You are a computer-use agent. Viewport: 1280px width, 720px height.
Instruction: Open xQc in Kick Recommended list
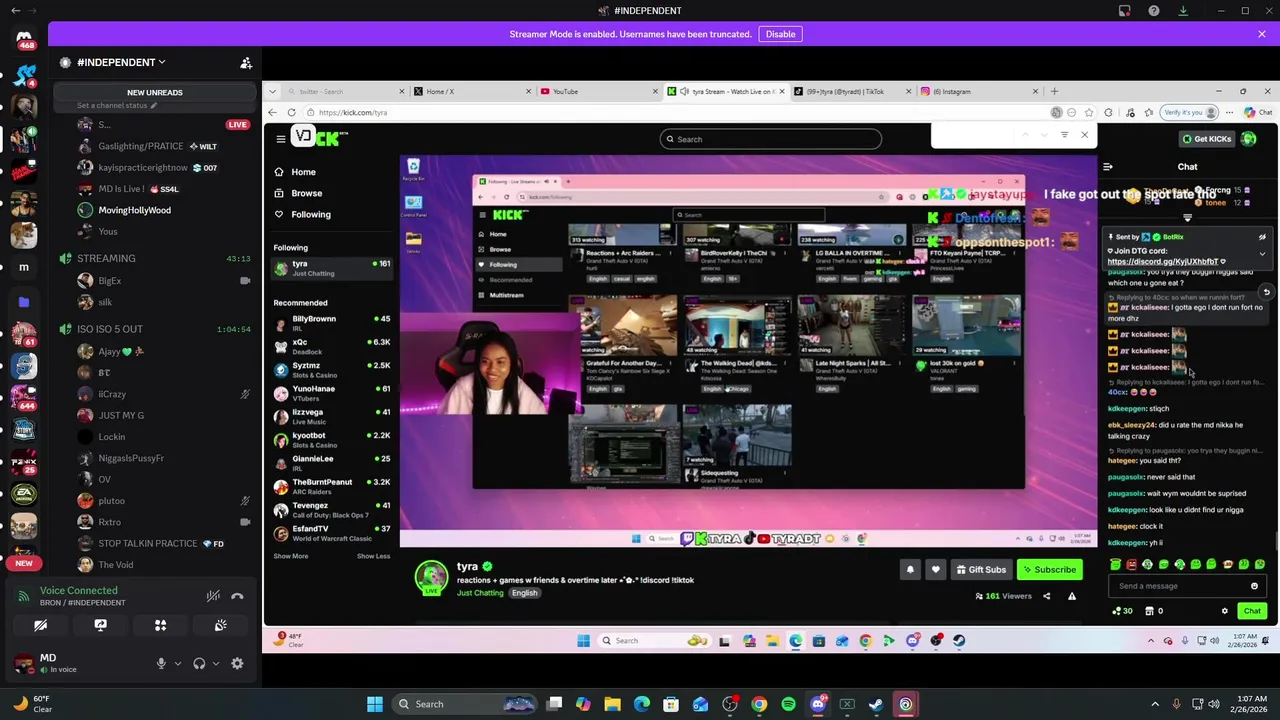click(x=332, y=346)
